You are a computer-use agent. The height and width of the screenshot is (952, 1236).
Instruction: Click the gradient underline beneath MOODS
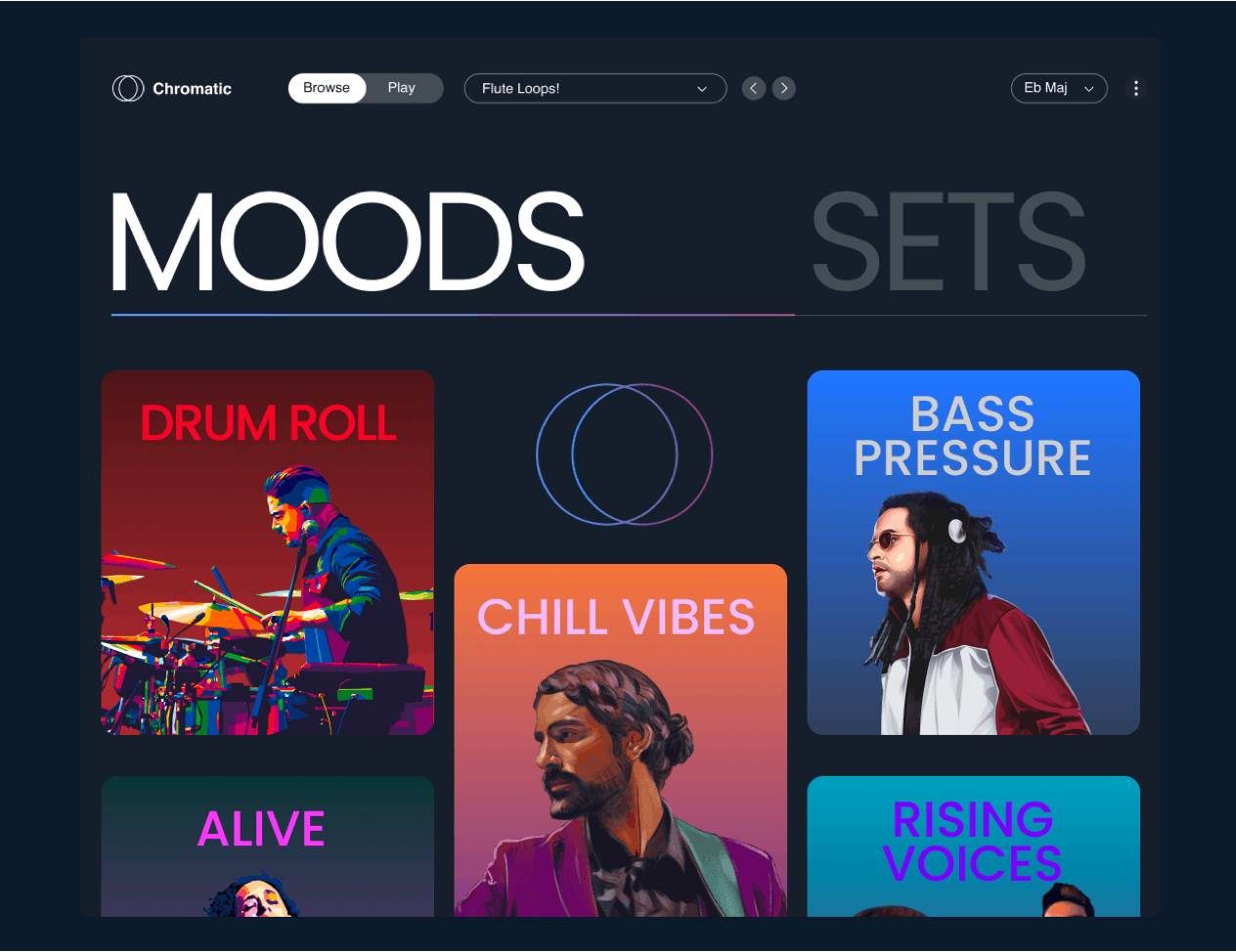click(453, 315)
